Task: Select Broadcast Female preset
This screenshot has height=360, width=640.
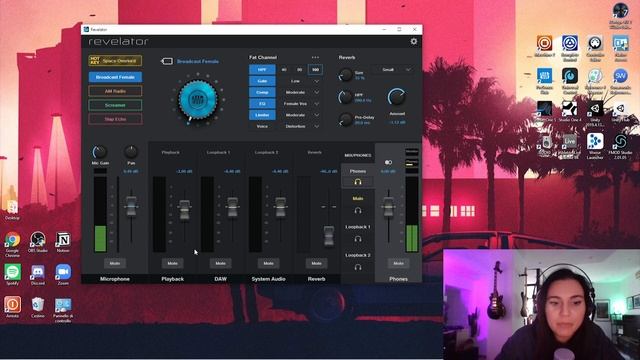Action: coord(115,77)
